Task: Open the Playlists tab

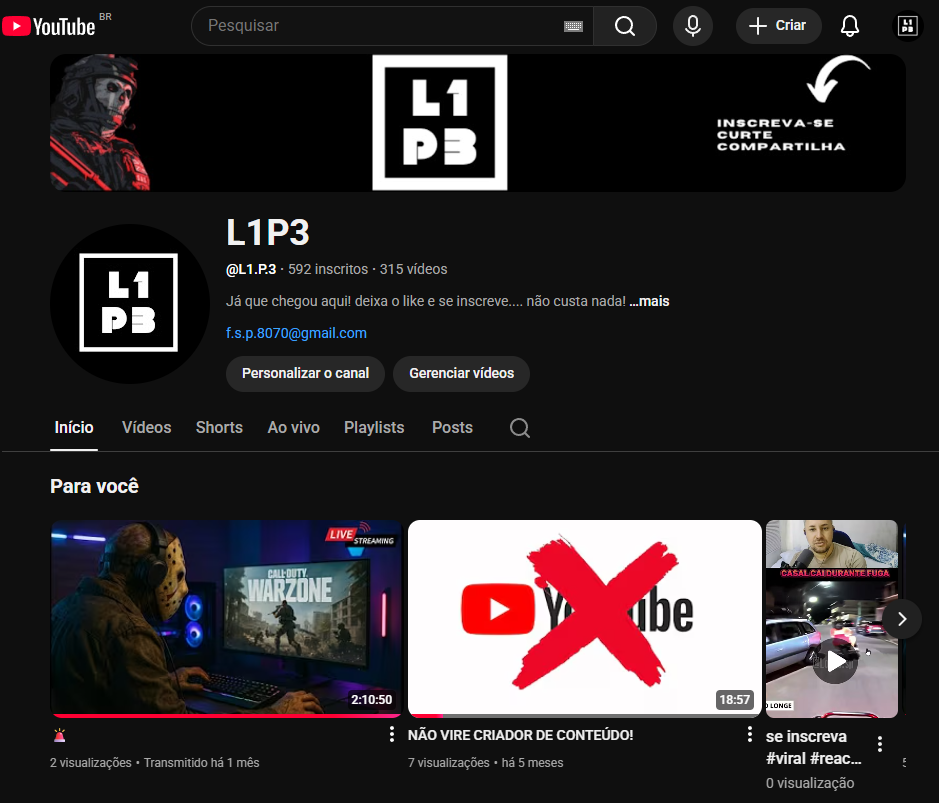Action: point(374,428)
